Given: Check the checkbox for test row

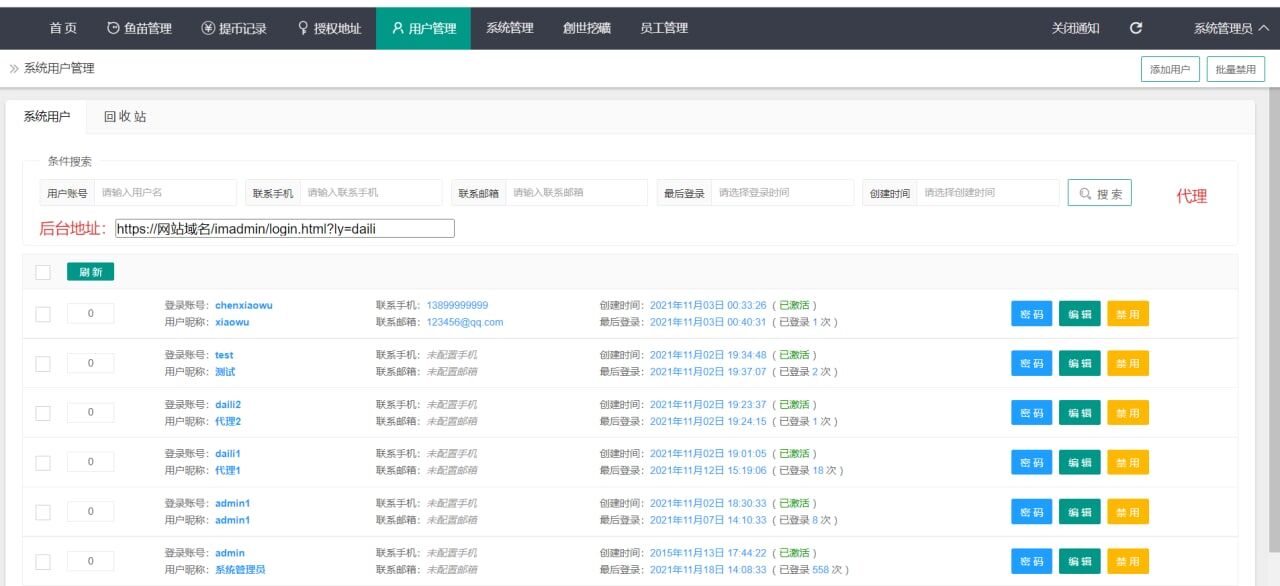Looking at the screenshot, I should pyautogui.click(x=43, y=363).
